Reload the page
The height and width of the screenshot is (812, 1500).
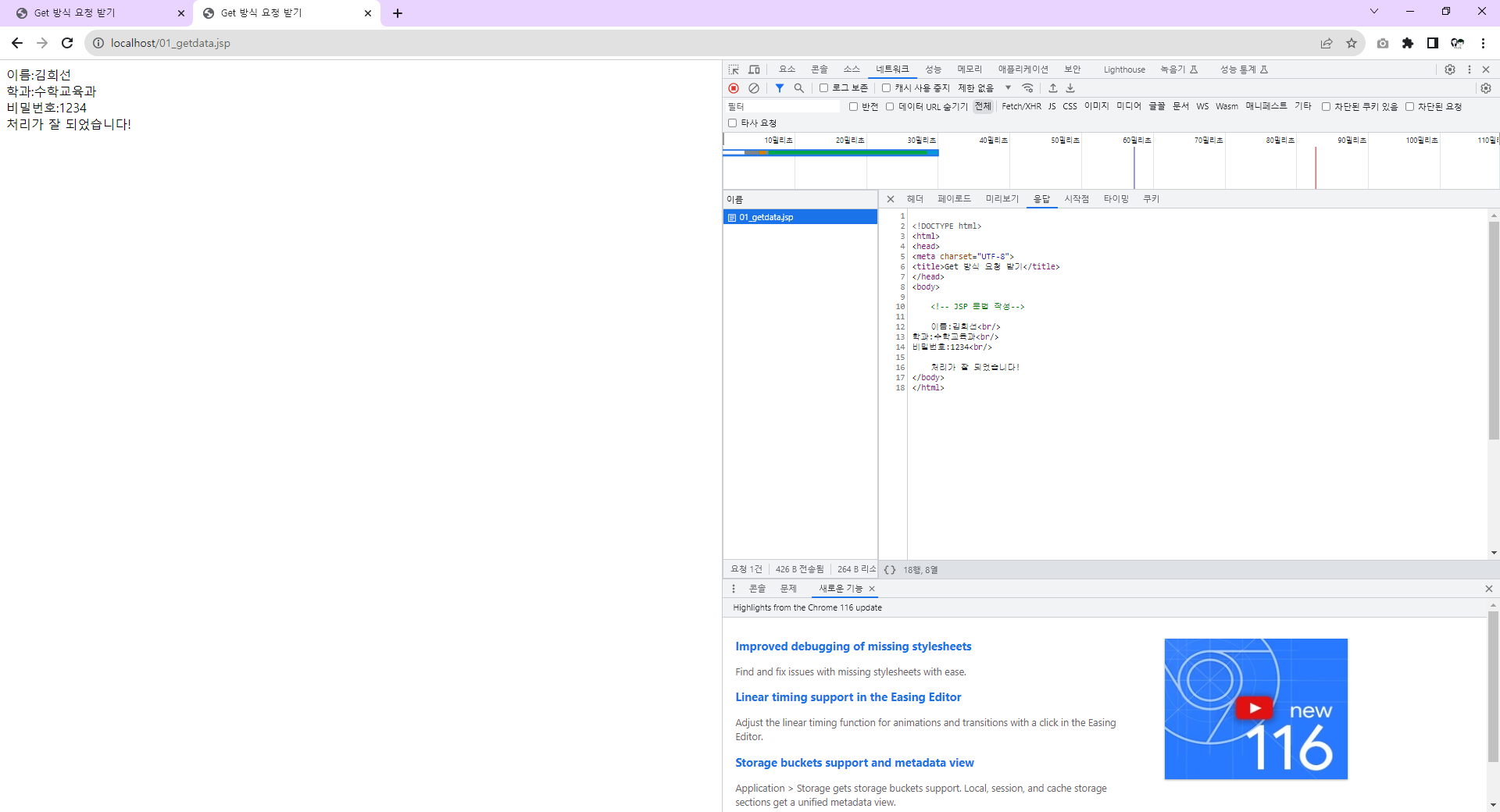pos(67,43)
